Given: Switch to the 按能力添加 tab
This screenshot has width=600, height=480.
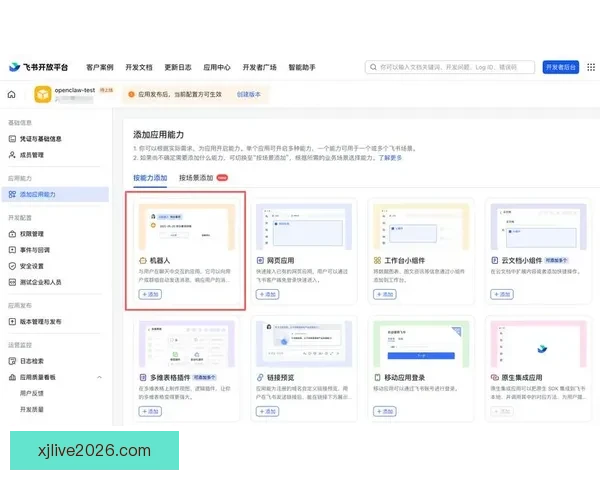Looking at the screenshot, I should 150,178.
